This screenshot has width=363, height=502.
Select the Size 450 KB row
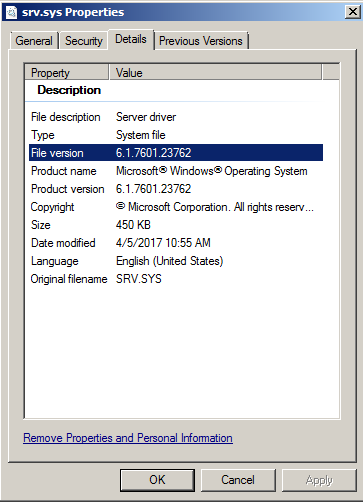tap(176, 225)
